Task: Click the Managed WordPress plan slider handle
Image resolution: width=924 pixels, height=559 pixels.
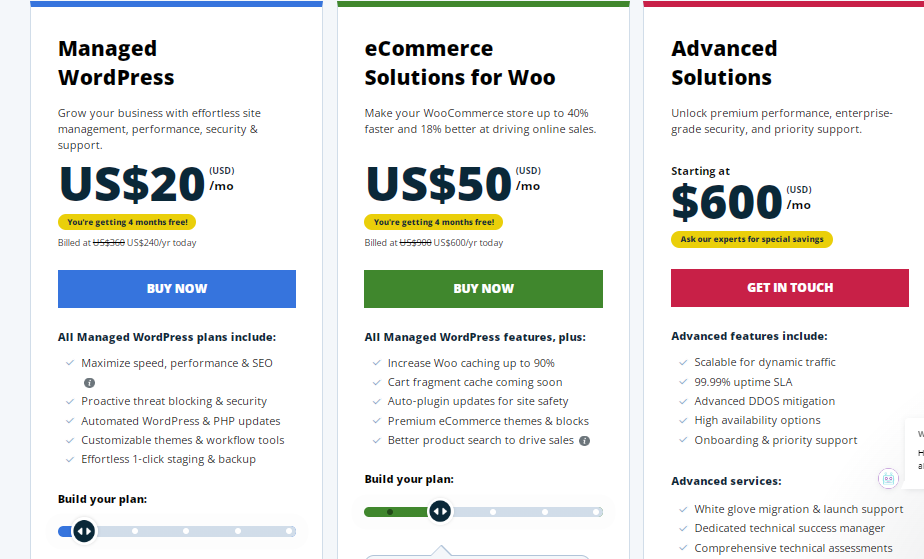Action: tap(84, 531)
